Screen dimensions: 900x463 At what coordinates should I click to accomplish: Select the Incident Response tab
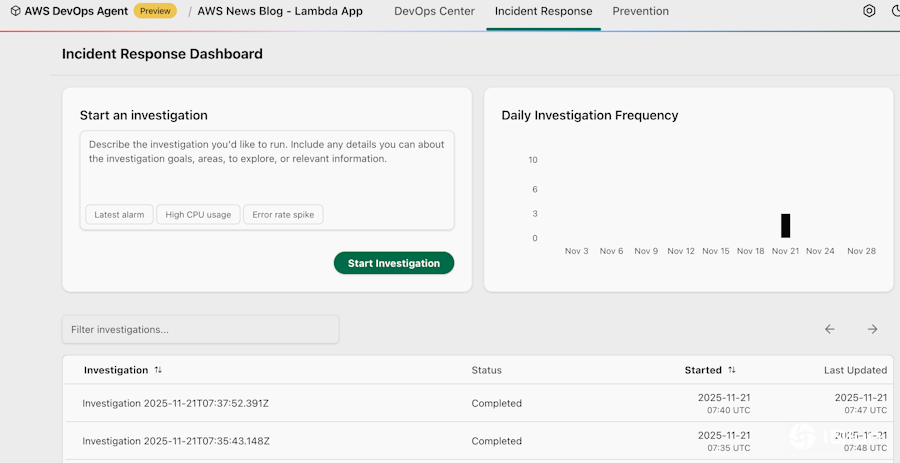point(543,11)
